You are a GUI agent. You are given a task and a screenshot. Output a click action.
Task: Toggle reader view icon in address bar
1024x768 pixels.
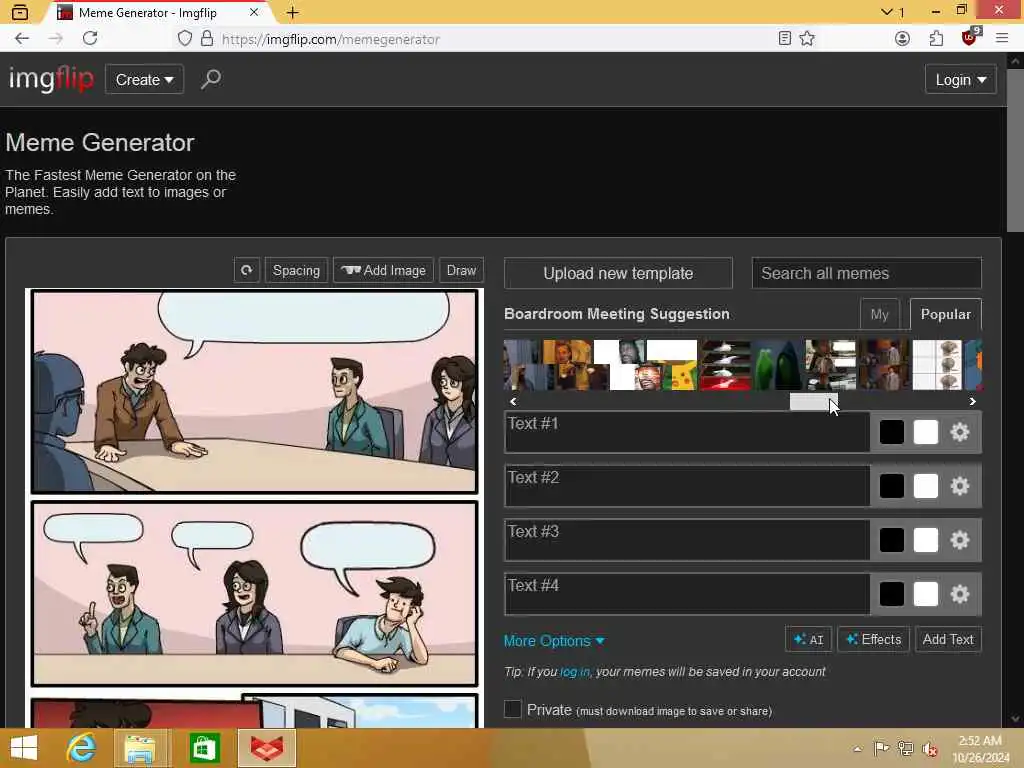[x=784, y=39]
